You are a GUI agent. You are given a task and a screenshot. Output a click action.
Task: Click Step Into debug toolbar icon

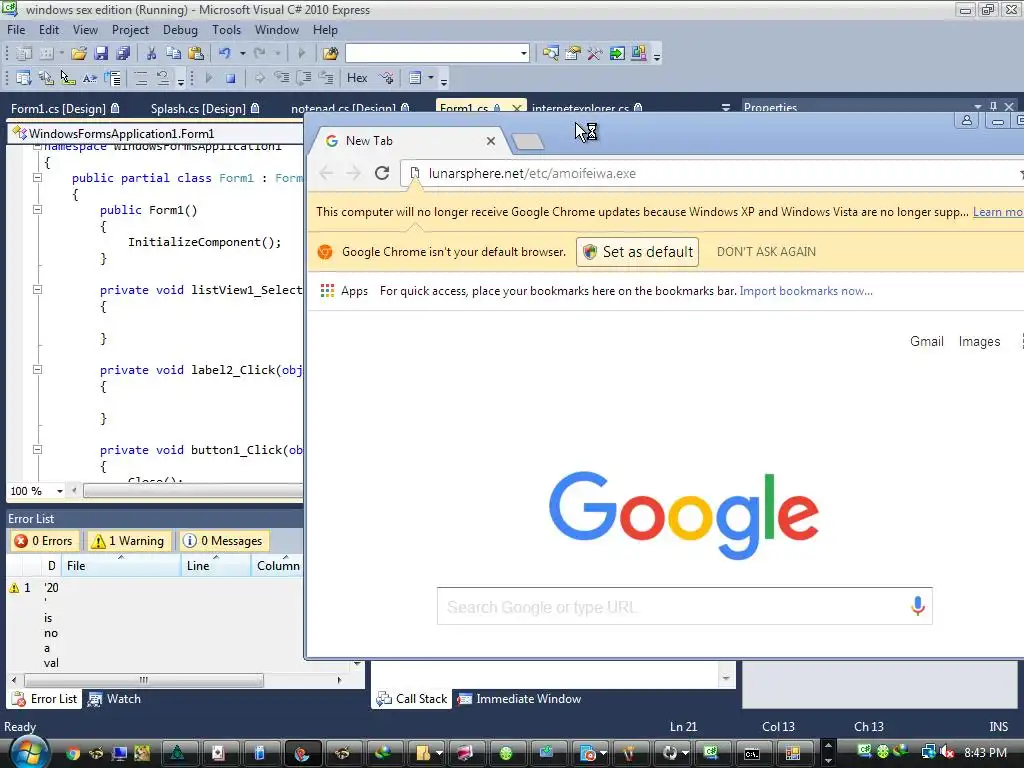pyautogui.click(x=281, y=78)
